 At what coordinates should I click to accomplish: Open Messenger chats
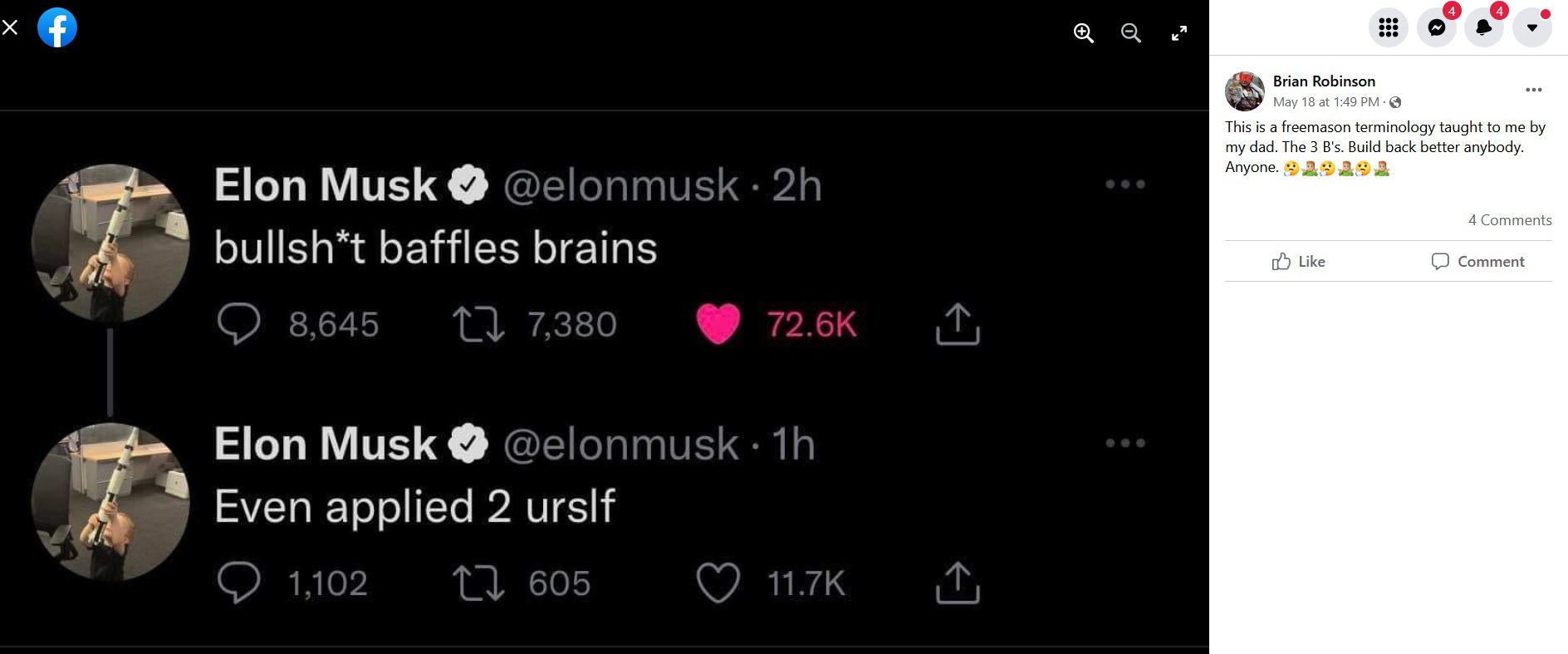coord(1436,28)
